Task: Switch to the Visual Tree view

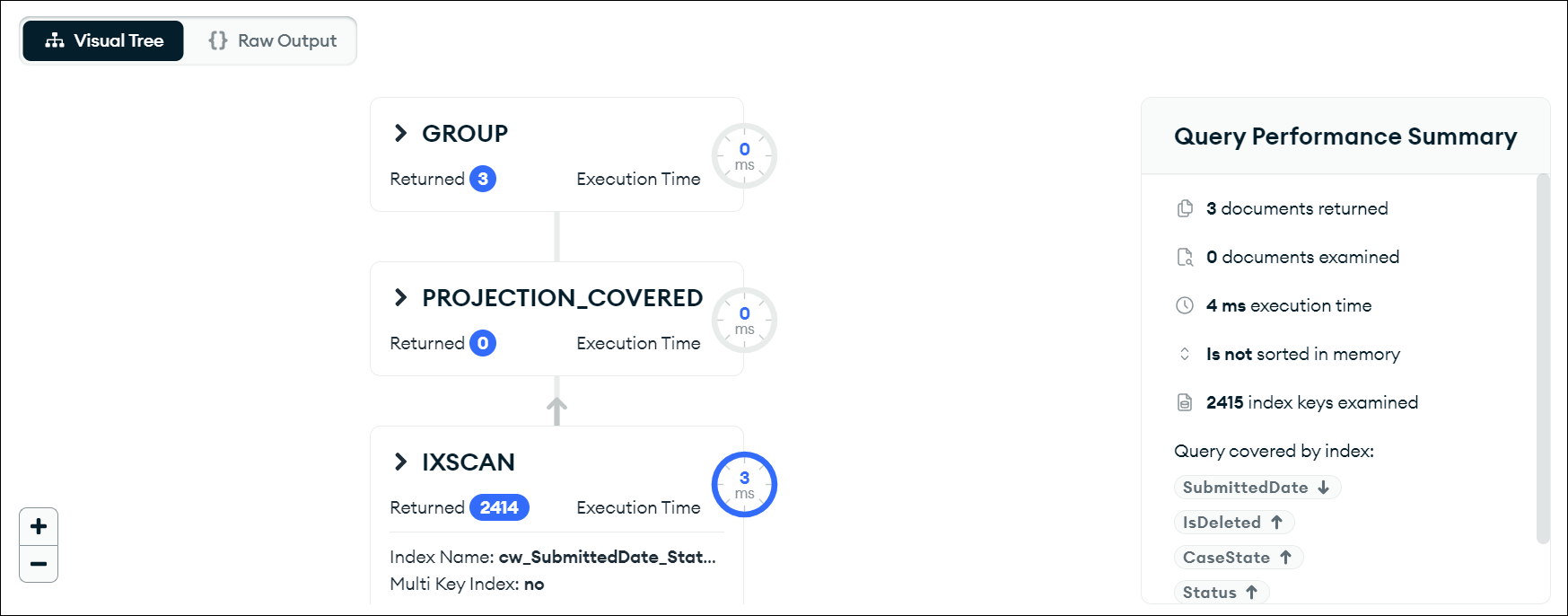Action: 103,40
